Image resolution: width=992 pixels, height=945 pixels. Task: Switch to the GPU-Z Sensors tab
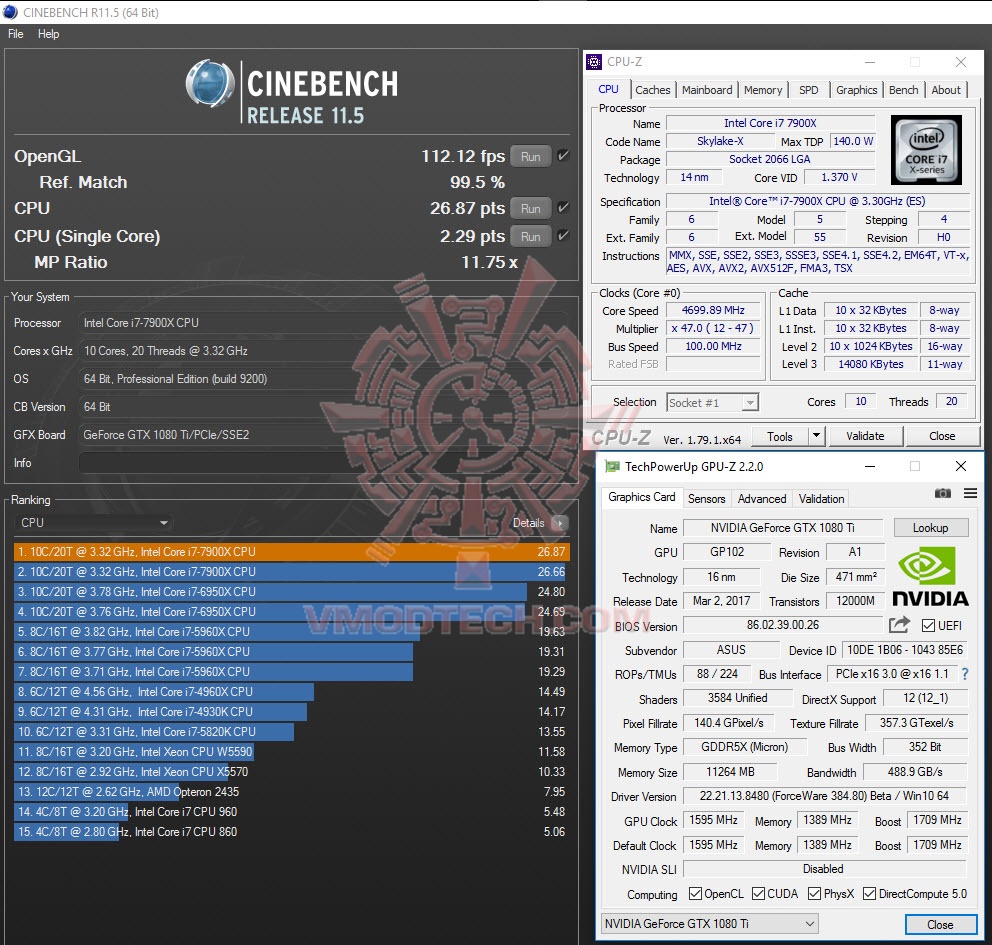pos(707,498)
